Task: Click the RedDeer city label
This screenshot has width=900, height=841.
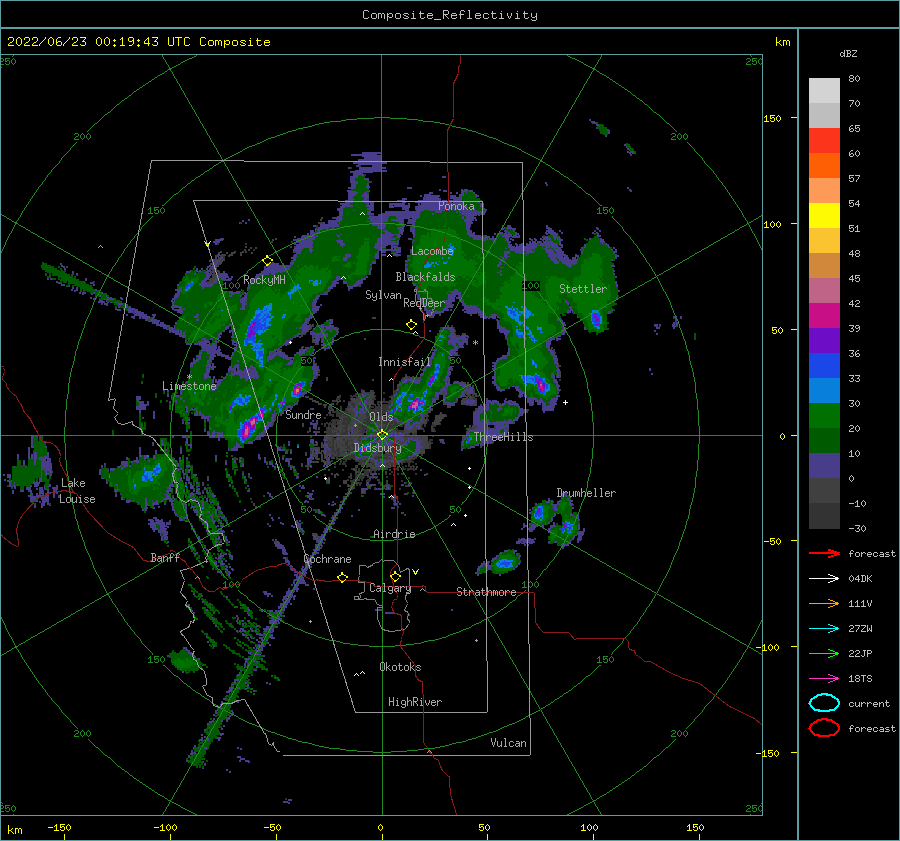Action: (x=424, y=303)
